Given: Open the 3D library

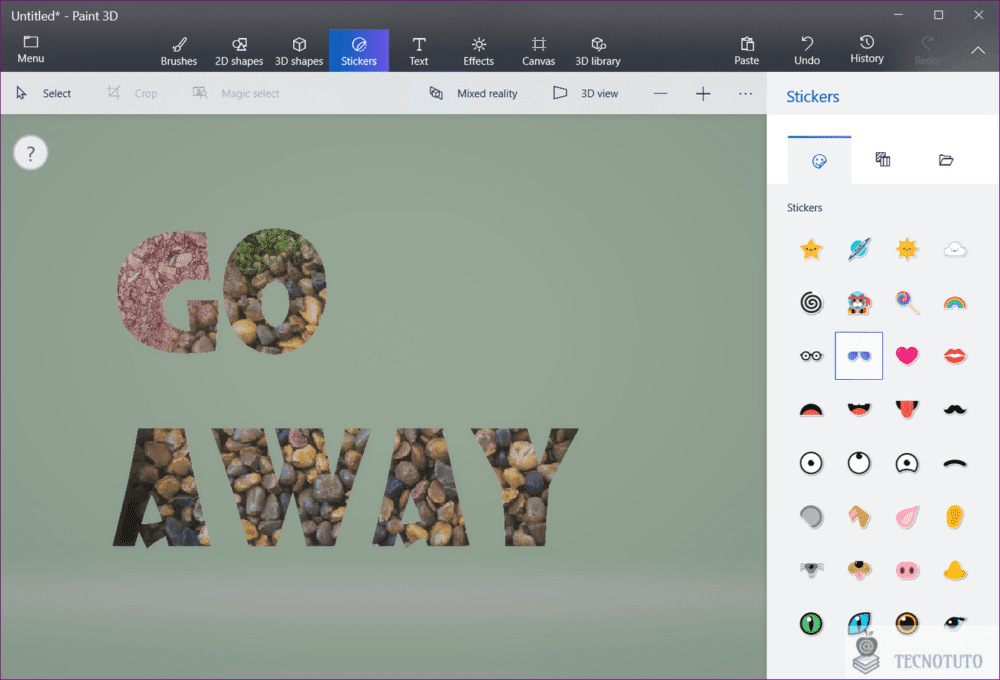Looking at the screenshot, I should (598, 51).
